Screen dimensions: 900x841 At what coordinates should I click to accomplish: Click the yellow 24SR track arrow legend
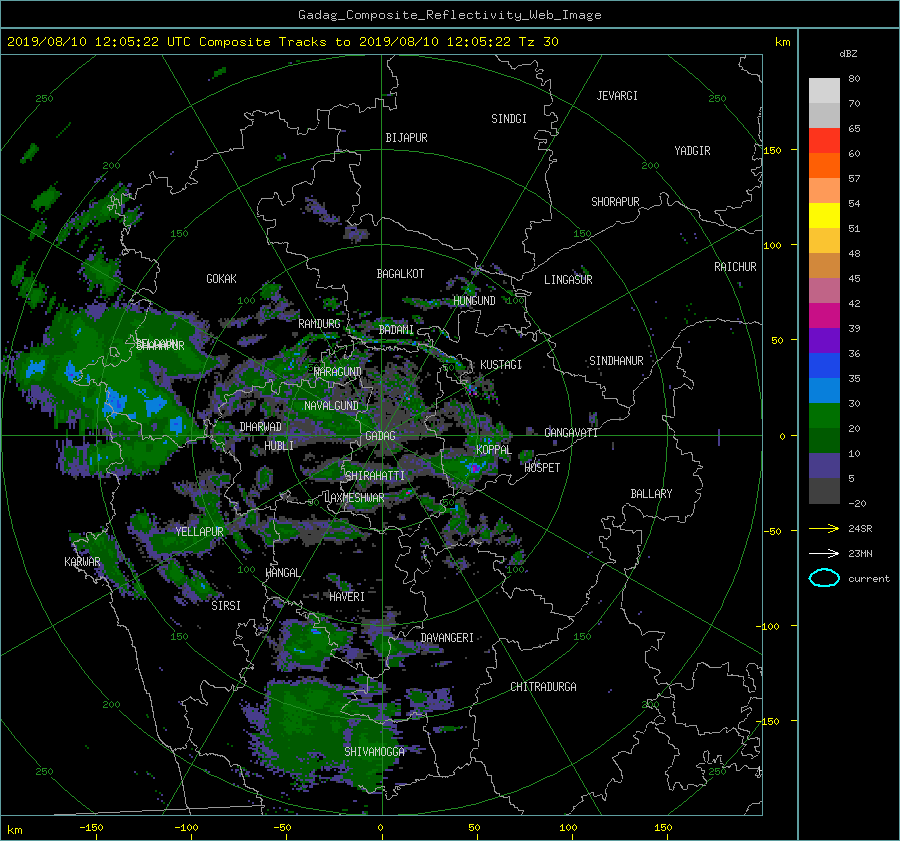(824, 529)
